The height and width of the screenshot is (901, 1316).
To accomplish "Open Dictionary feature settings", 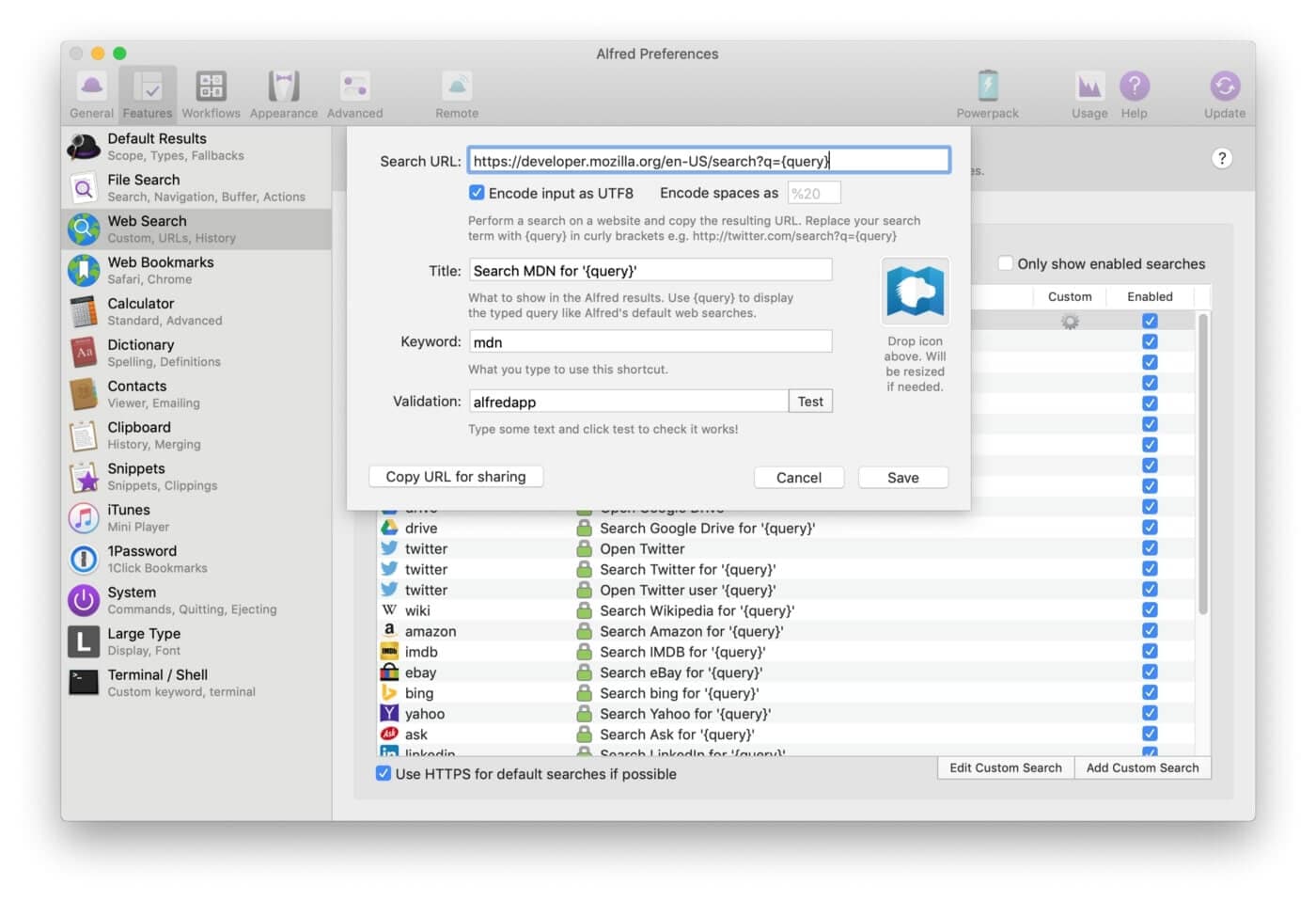I will (x=196, y=354).
